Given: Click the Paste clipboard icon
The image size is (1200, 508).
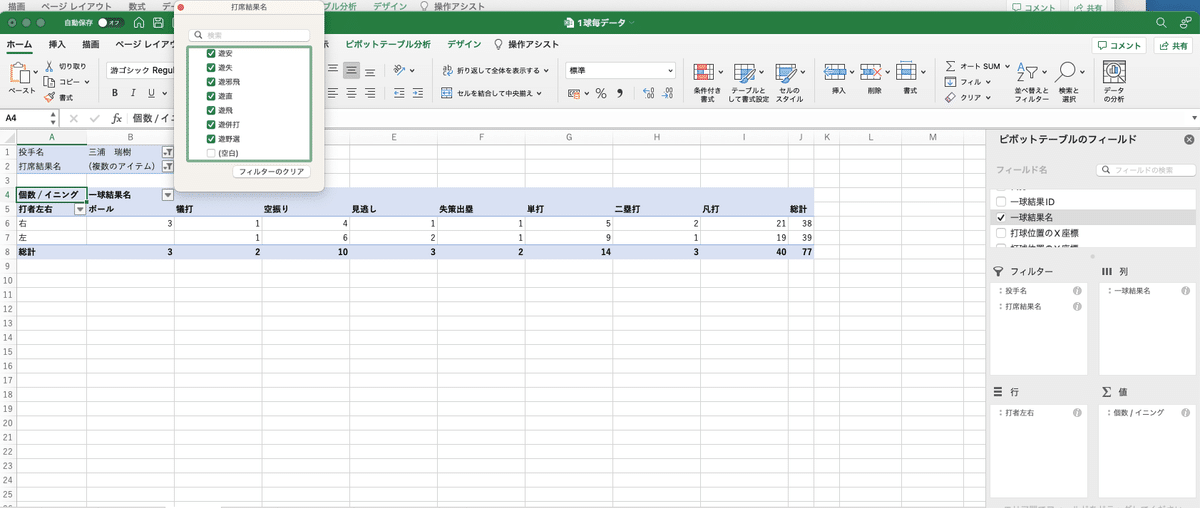Looking at the screenshot, I should tap(21, 73).
